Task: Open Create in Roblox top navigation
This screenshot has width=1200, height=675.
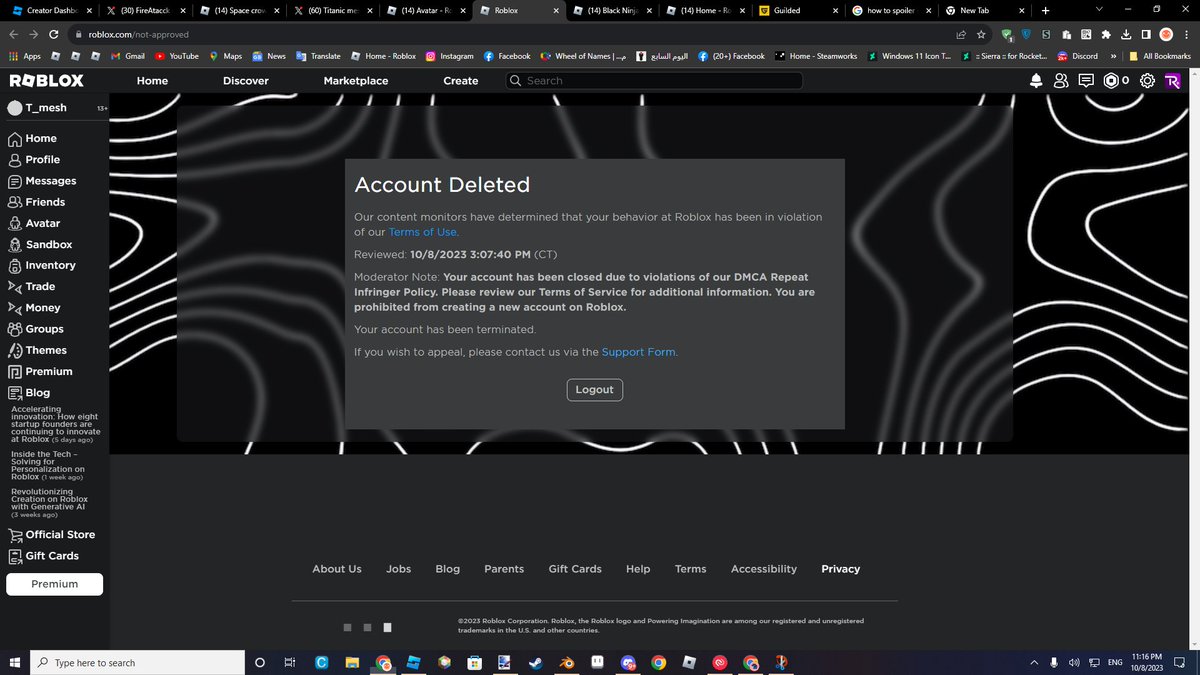Action: pyautogui.click(x=461, y=81)
